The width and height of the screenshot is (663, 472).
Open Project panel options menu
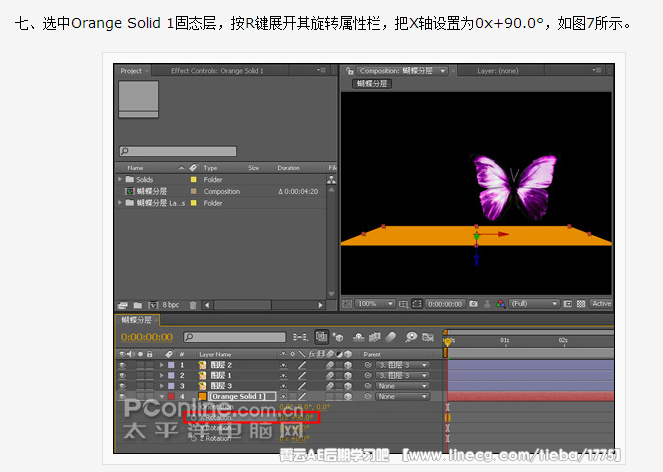(x=322, y=70)
